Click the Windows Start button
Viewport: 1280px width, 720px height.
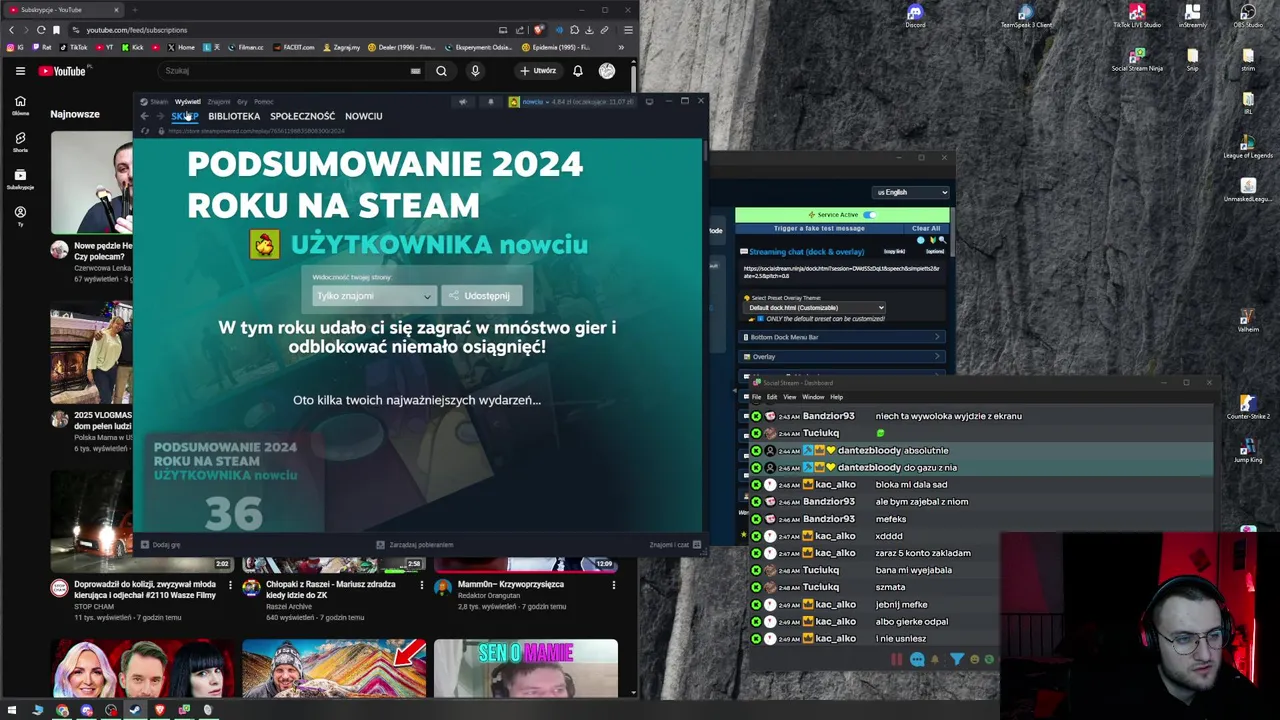click(12, 710)
